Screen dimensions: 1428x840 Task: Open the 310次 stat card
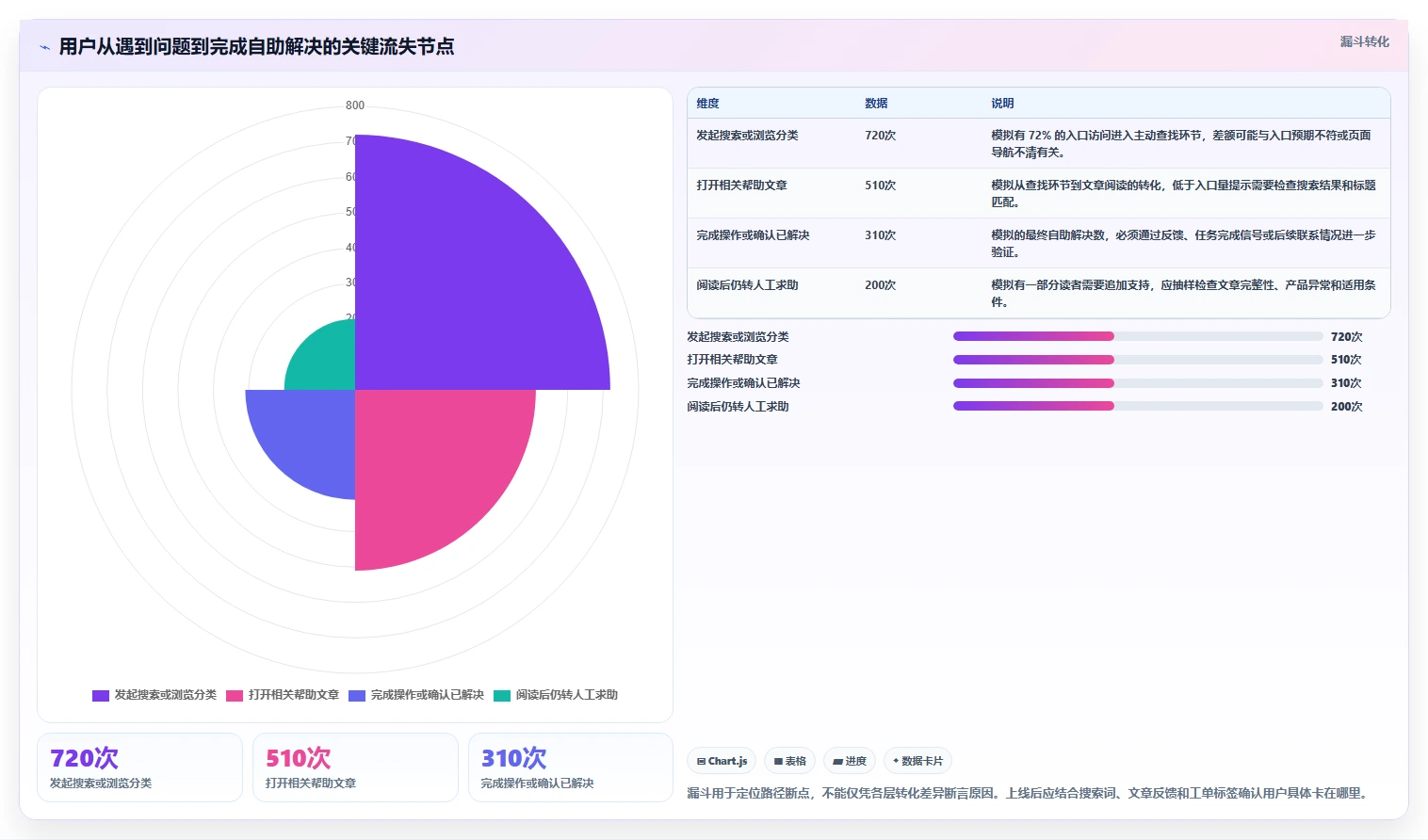point(571,767)
